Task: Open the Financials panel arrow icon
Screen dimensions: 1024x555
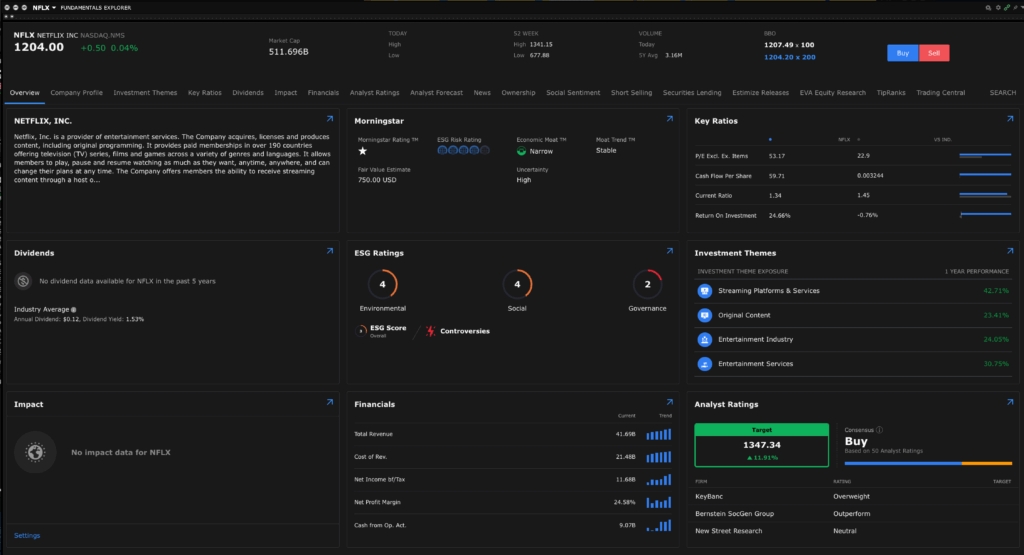Action: pos(669,403)
